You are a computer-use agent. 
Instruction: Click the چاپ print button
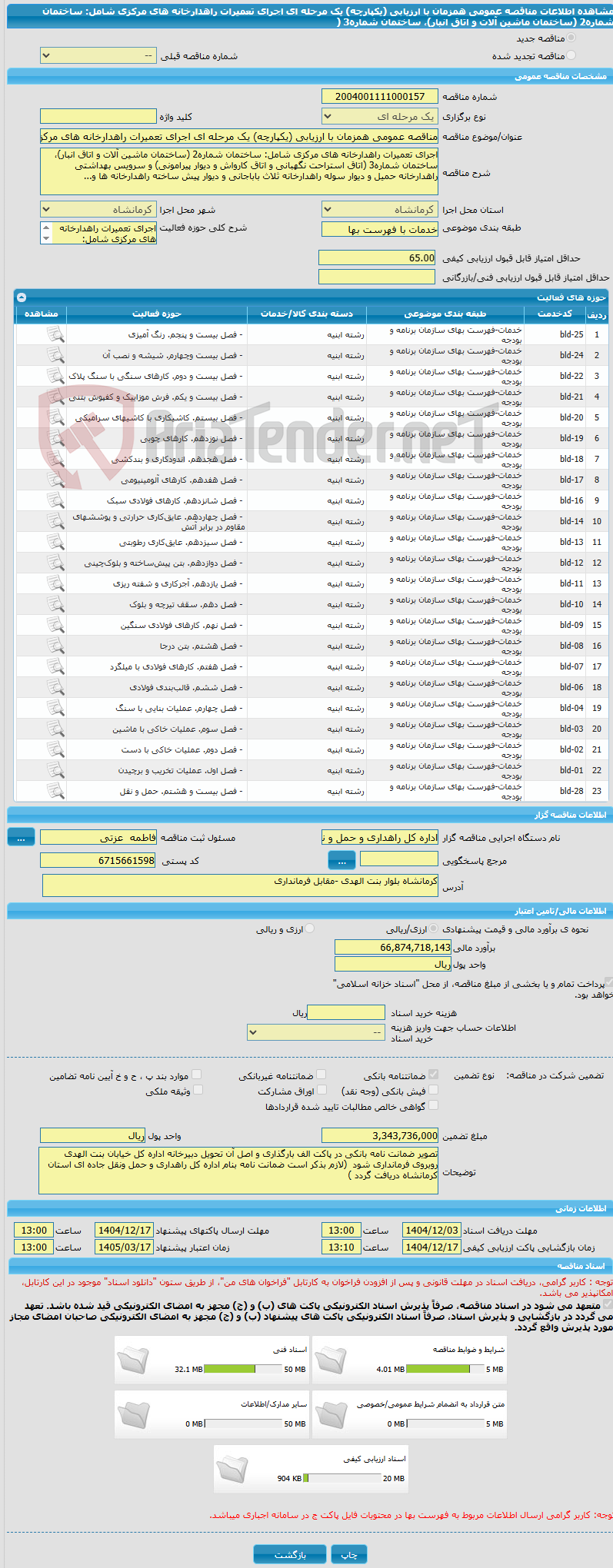pyautogui.click(x=349, y=1554)
